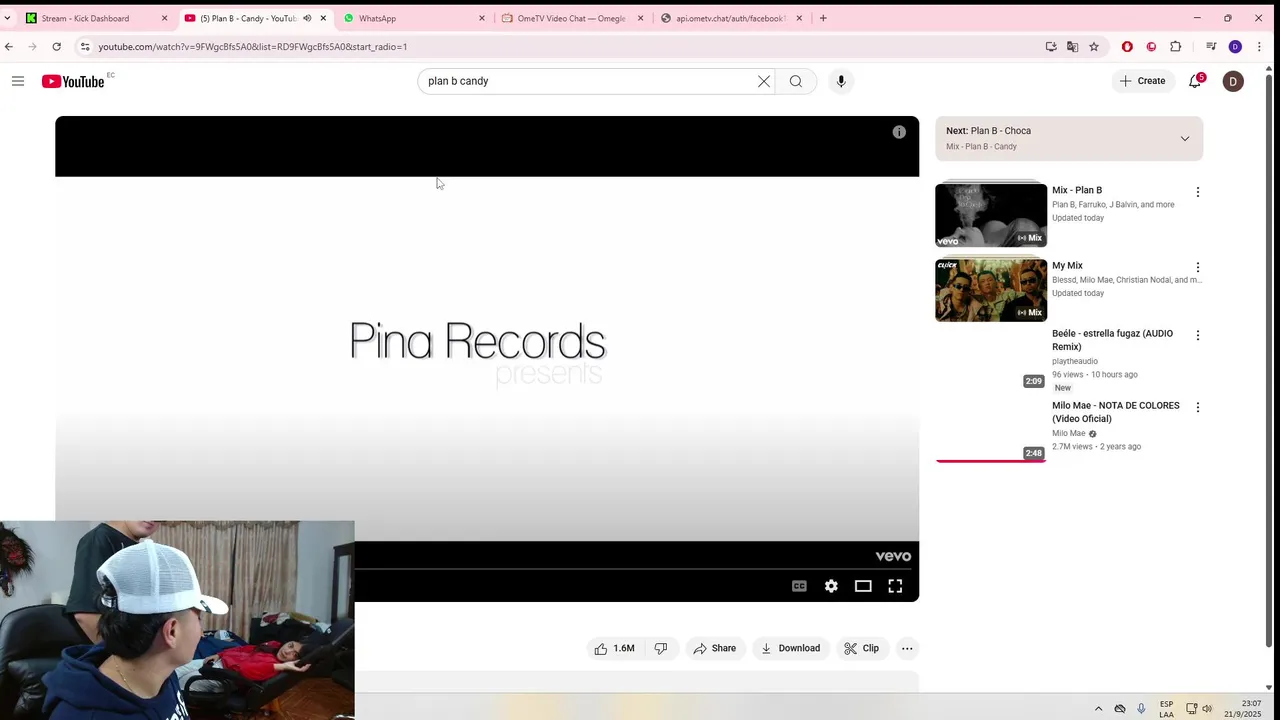This screenshot has height=720, width=1280.
Task: Download the video
Action: [790, 648]
